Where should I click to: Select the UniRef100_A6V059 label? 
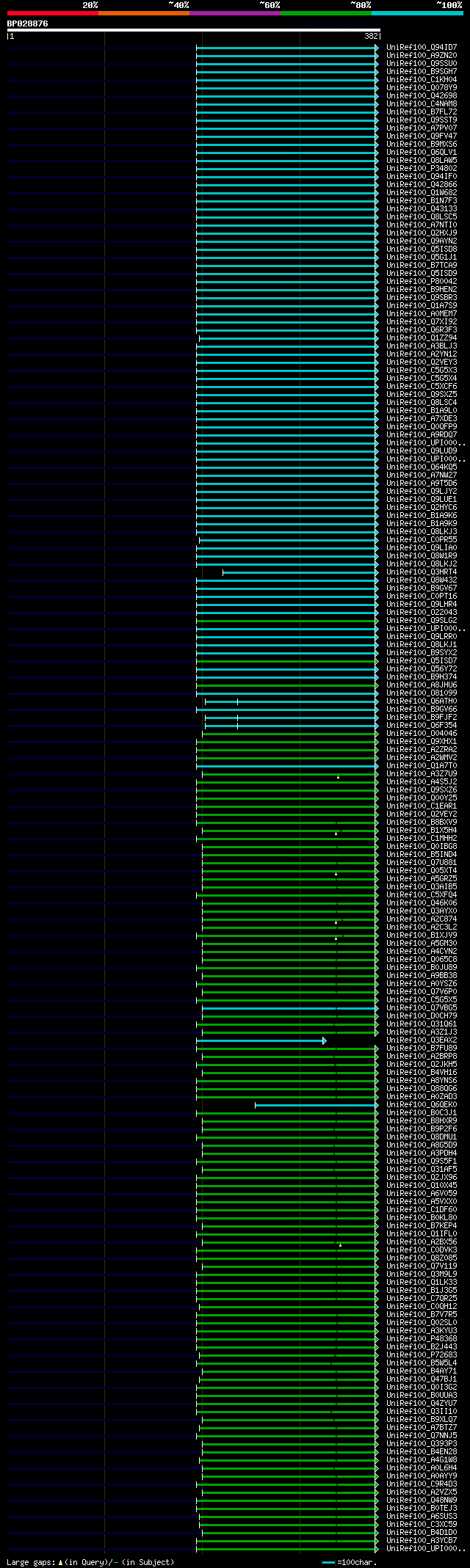pos(422,1193)
